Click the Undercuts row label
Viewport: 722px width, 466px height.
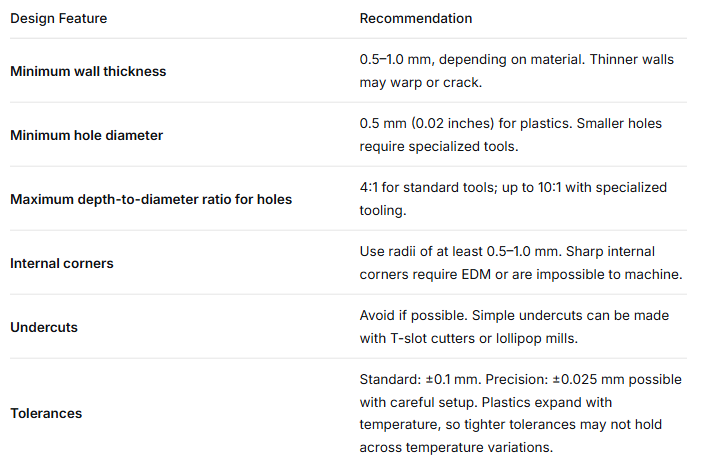click(44, 327)
